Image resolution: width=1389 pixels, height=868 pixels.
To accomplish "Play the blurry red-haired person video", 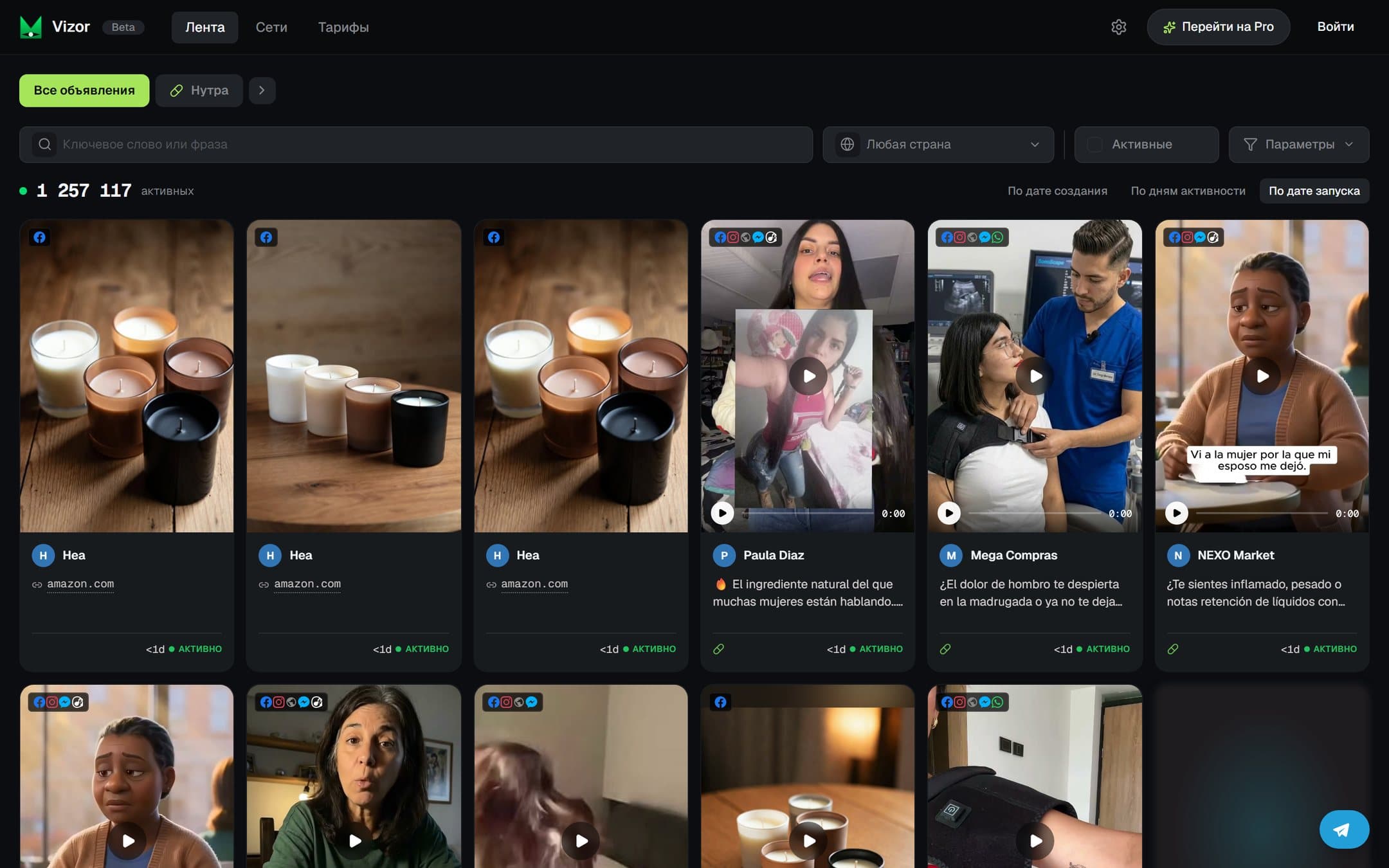I will pyautogui.click(x=581, y=840).
